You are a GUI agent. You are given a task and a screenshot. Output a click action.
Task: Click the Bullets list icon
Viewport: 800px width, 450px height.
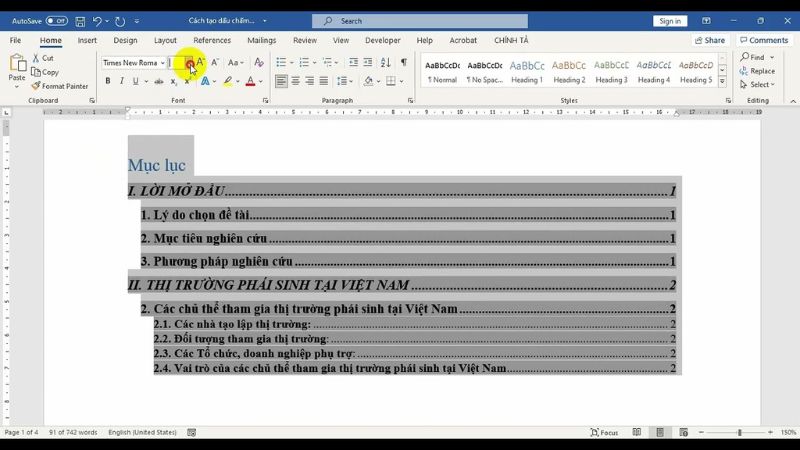[x=281, y=62]
